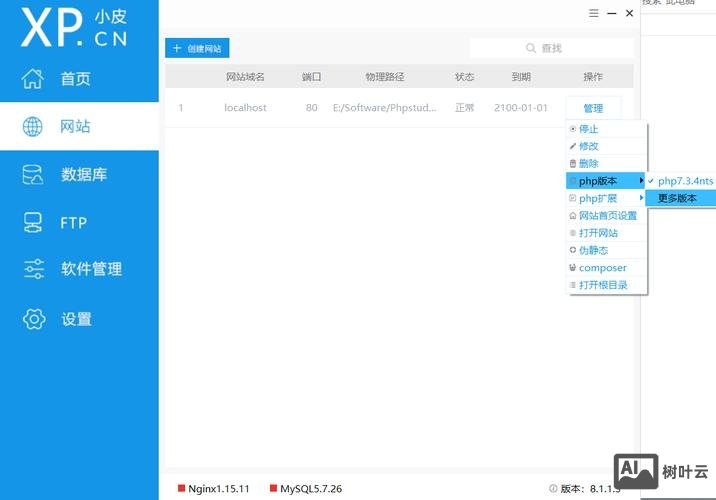Image resolution: width=716 pixels, height=500 pixels.
Task: Click the database icon beside 数据库
Action: [x=32, y=174]
